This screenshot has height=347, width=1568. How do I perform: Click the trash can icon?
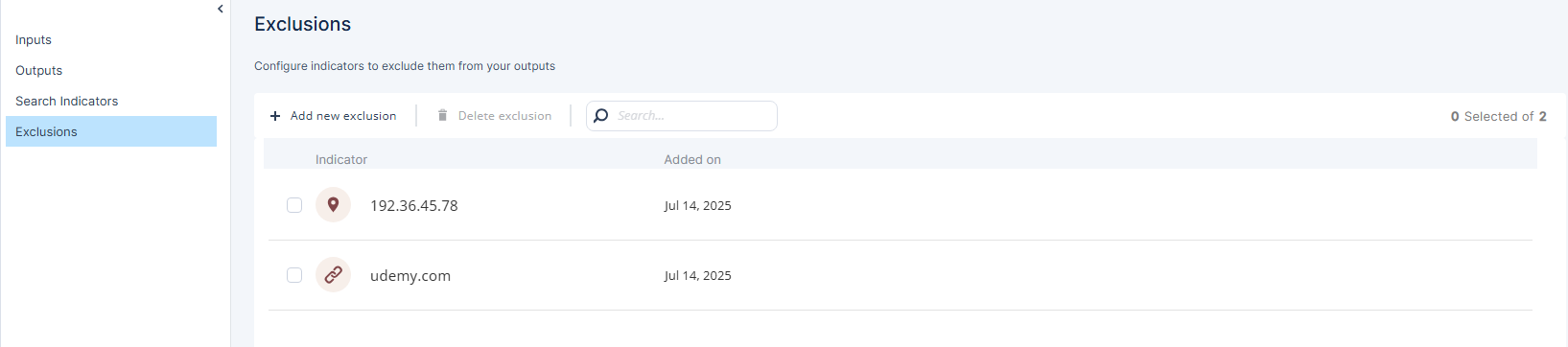(x=442, y=115)
